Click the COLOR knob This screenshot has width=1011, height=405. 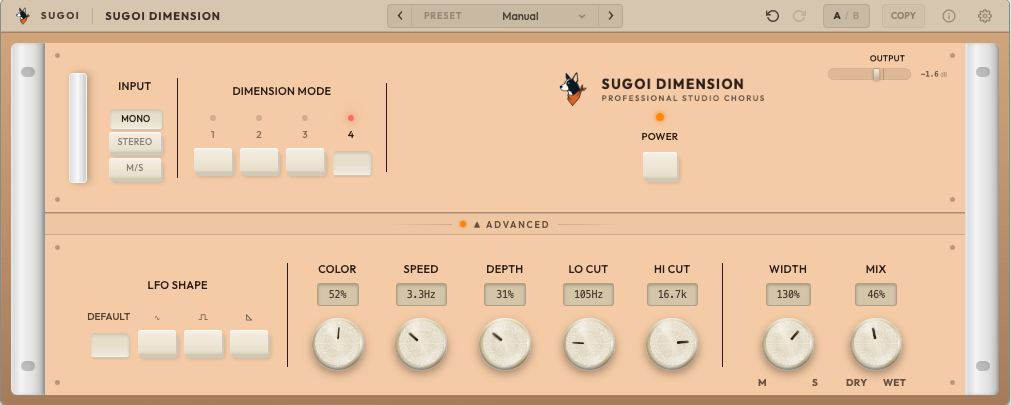pos(339,344)
